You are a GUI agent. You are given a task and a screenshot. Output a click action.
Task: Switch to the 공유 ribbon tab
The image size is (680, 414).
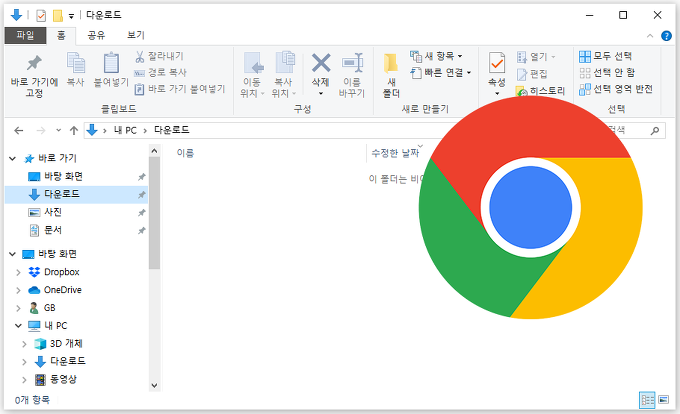[96, 35]
